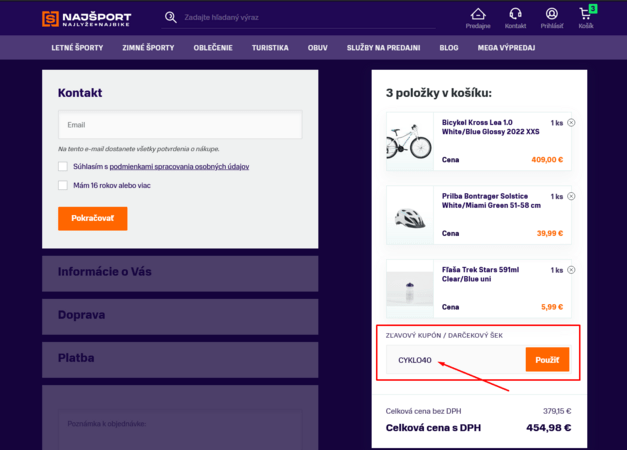Open the Predajne store icon
This screenshot has width=627, height=450.
(479, 14)
